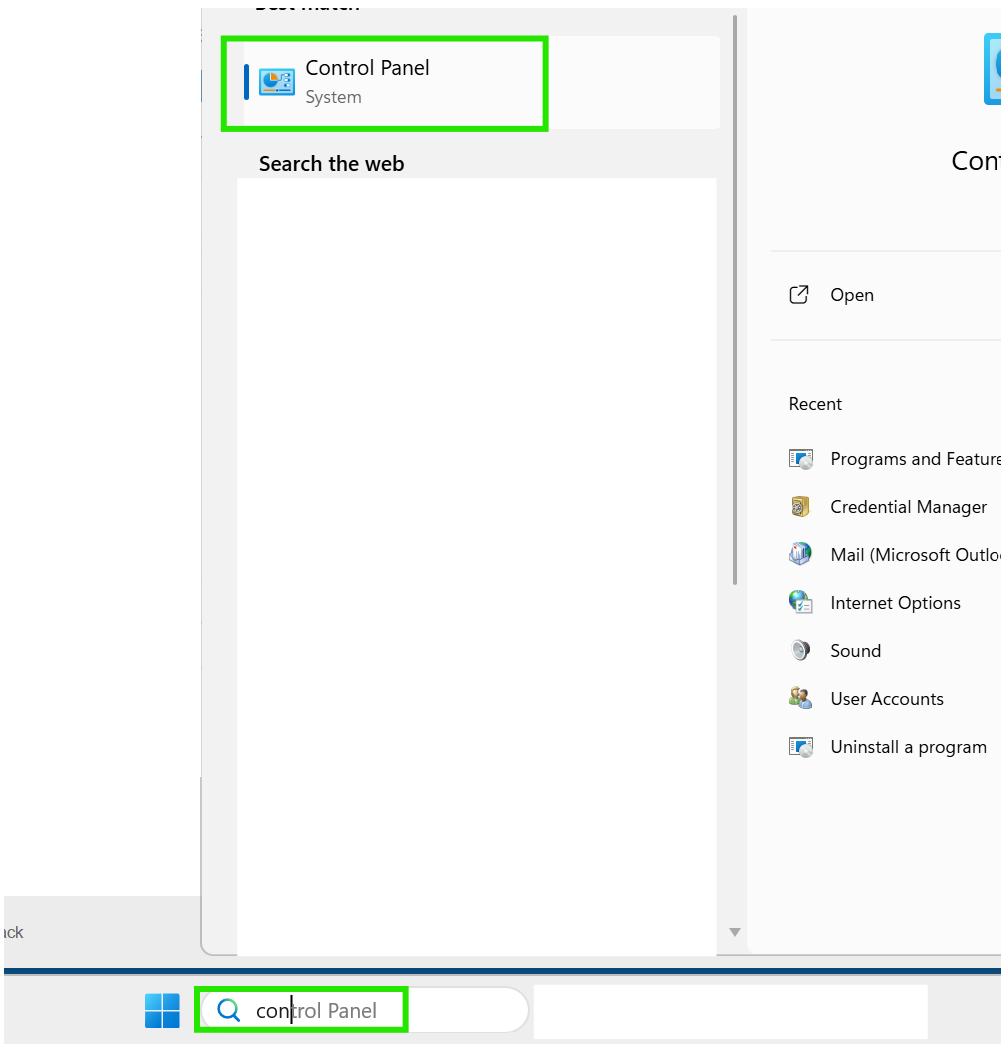Click the scroll down arrow in results
1001x1044 pixels.
[735, 932]
